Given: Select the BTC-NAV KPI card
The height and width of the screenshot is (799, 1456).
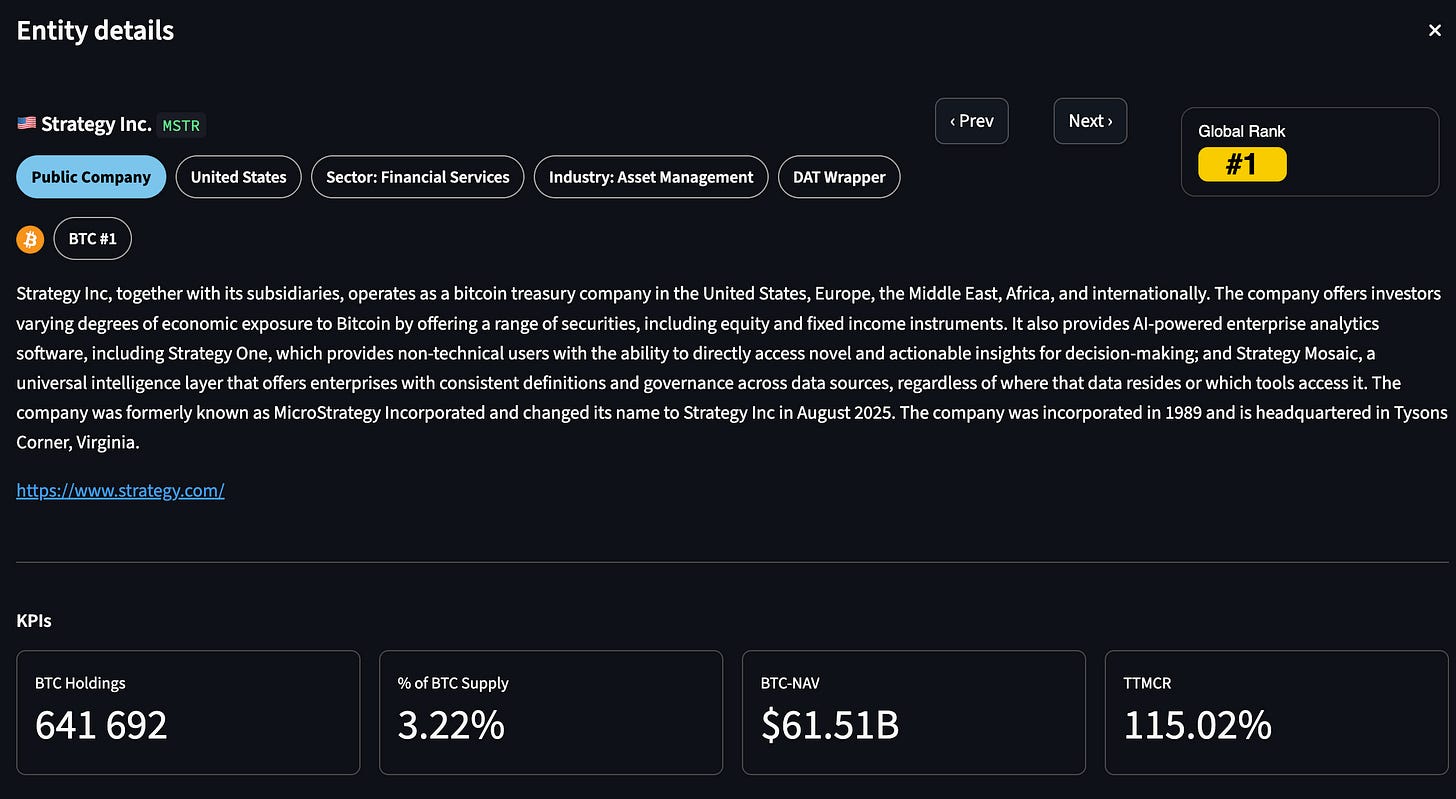Looking at the screenshot, I should tap(913, 712).
